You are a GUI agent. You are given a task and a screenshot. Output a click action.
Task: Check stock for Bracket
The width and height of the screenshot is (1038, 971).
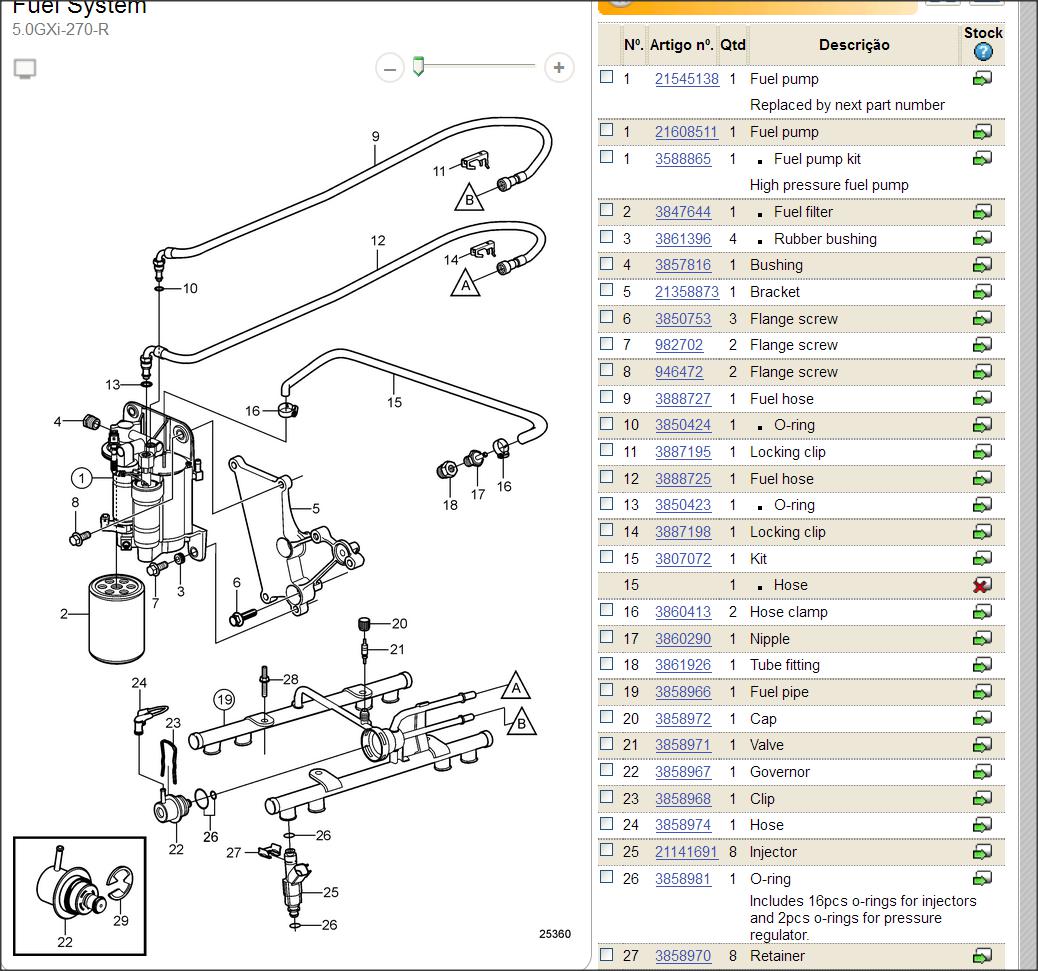click(x=982, y=292)
